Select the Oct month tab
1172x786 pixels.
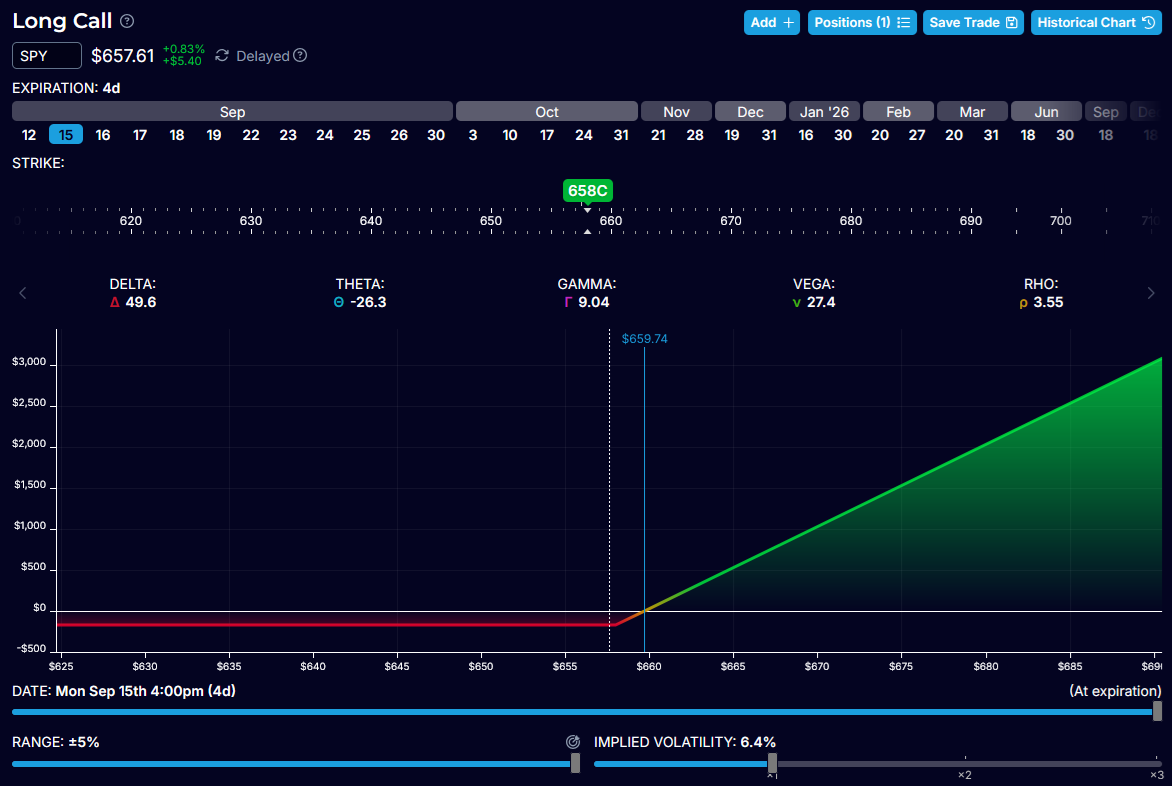point(546,111)
